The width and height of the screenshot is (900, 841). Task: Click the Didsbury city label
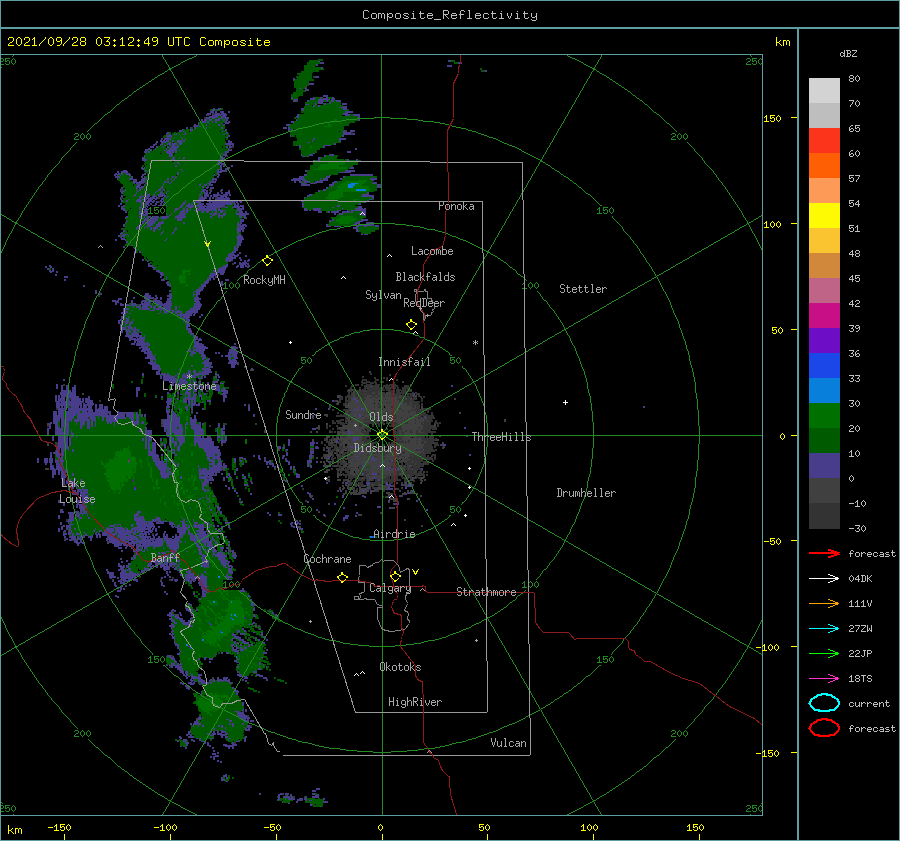pyautogui.click(x=378, y=448)
